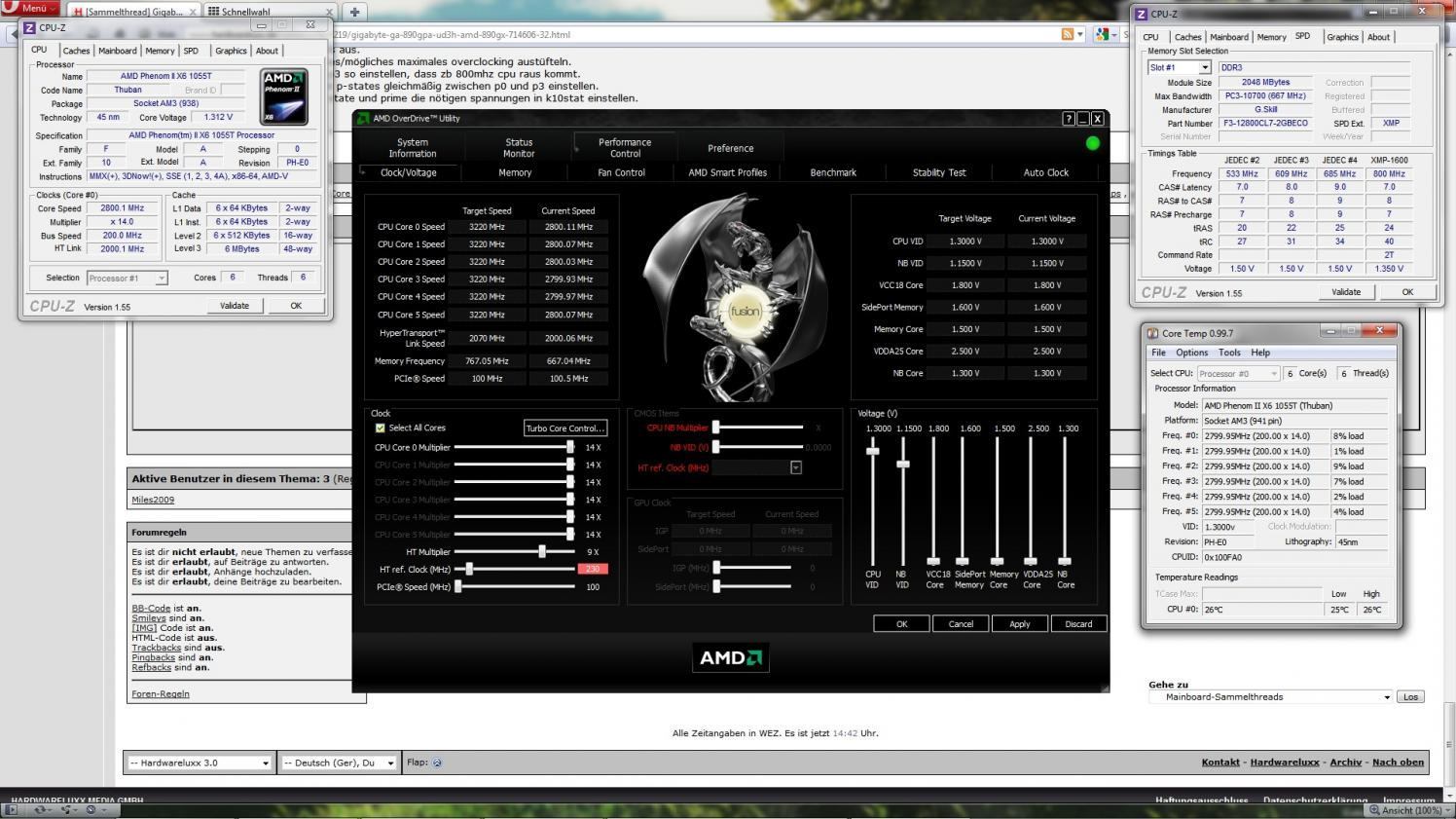Click Validate in left CPU-Z window
This screenshot has width=1456, height=819.
pyautogui.click(x=235, y=305)
